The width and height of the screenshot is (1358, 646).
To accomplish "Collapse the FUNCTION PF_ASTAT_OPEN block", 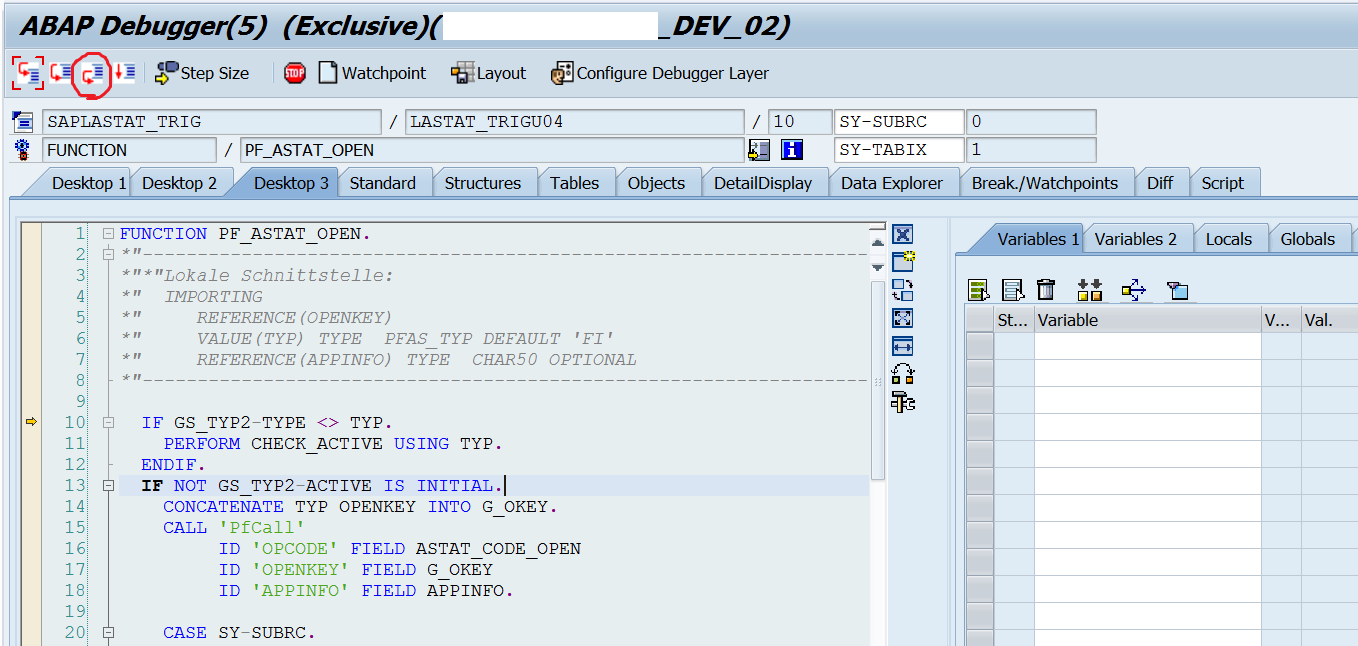I will coord(108,234).
